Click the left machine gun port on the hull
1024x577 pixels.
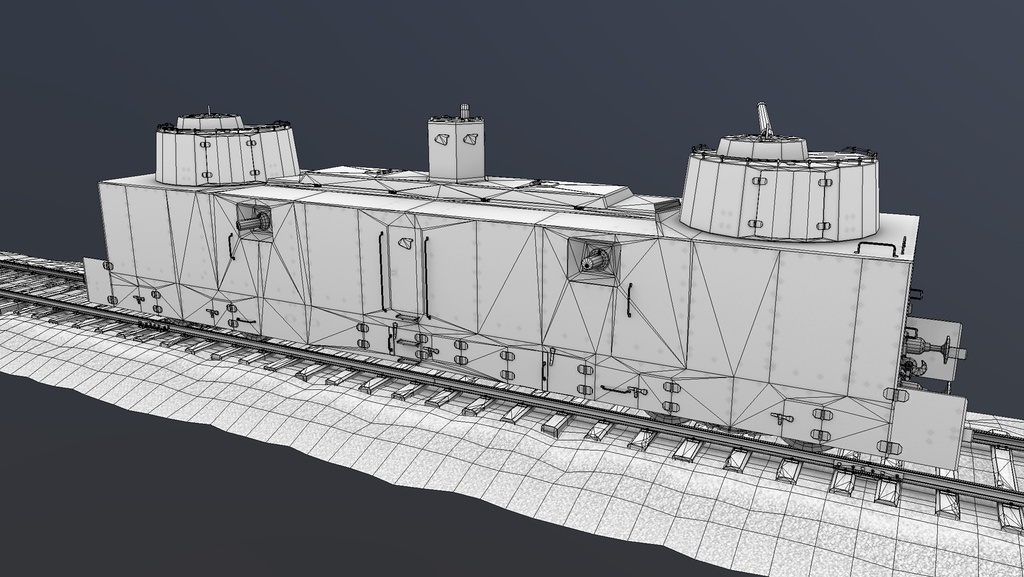[x=255, y=222]
